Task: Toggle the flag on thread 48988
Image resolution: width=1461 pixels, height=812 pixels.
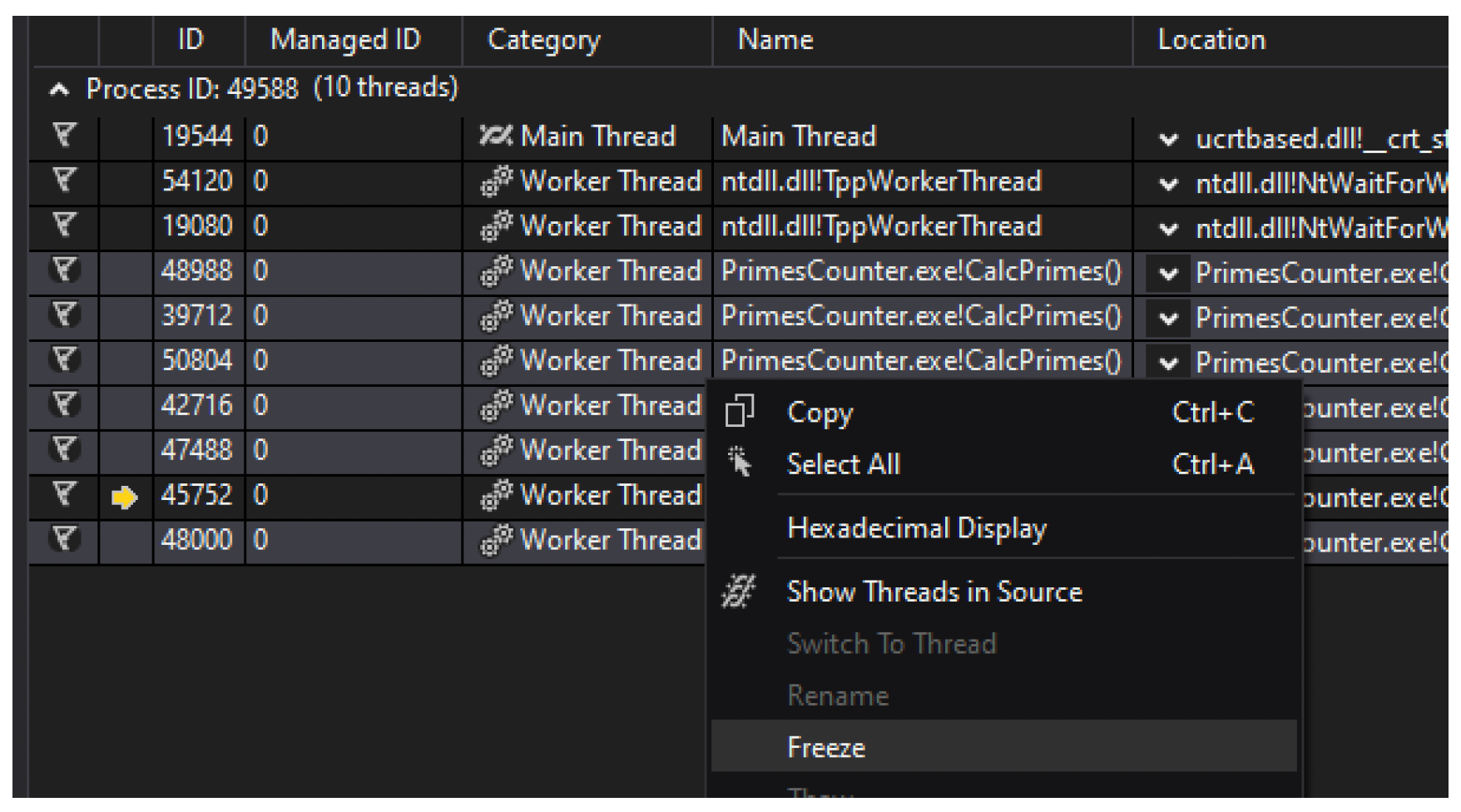Action: 64,270
